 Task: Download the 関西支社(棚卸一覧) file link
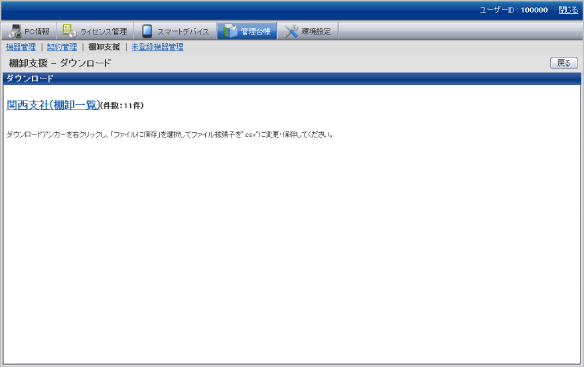point(54,105)
